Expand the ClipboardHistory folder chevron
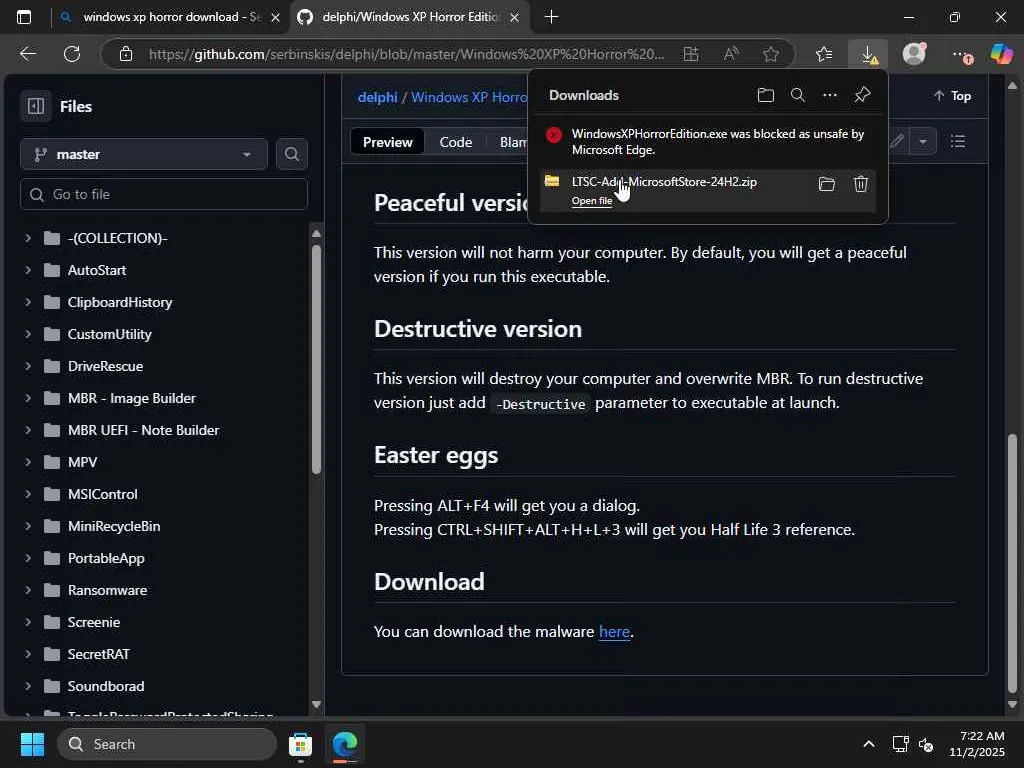This screenshot has height=768, width=1024. click(x=28, y=302)
